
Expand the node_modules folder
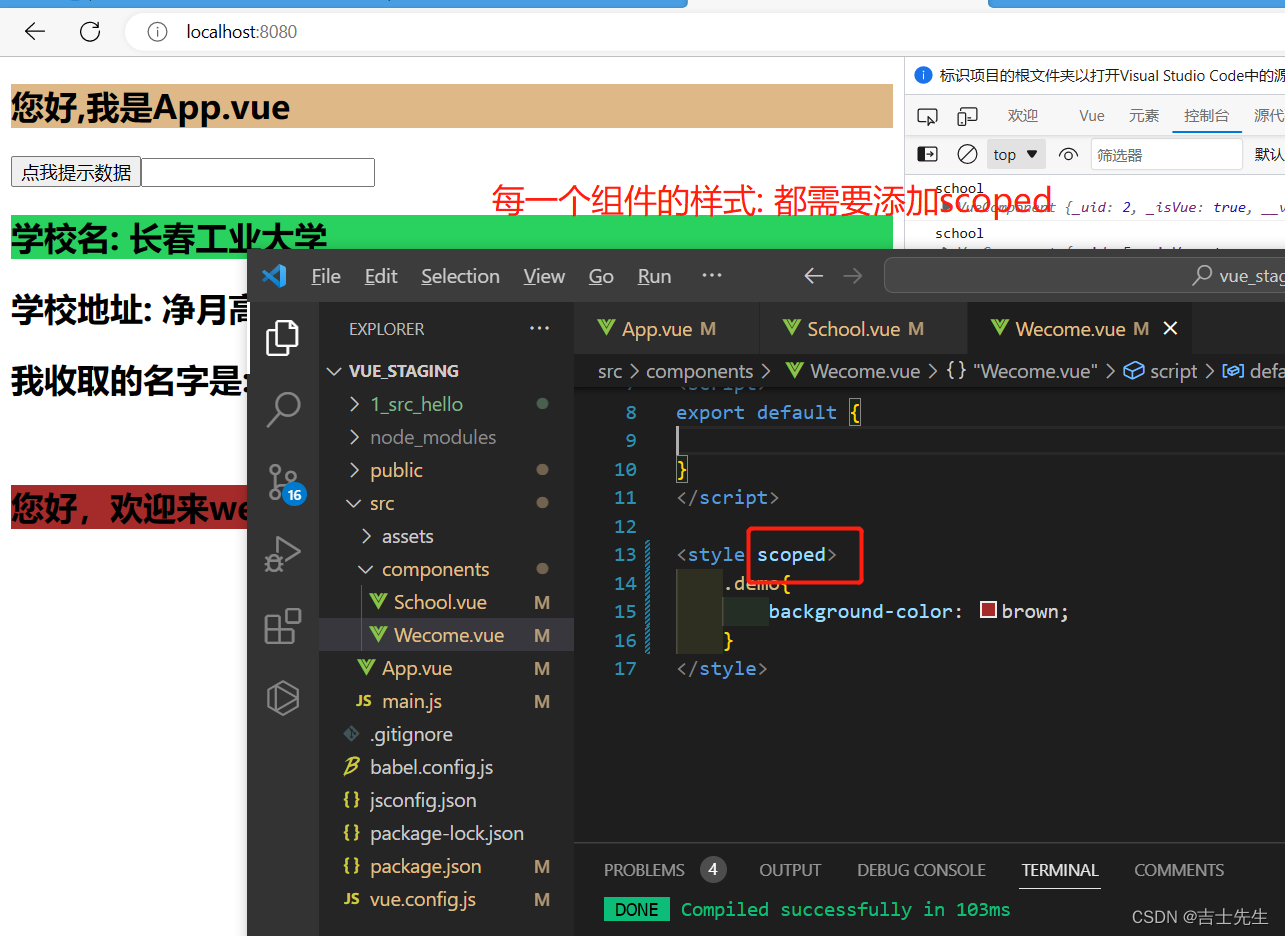pos(447,437)
